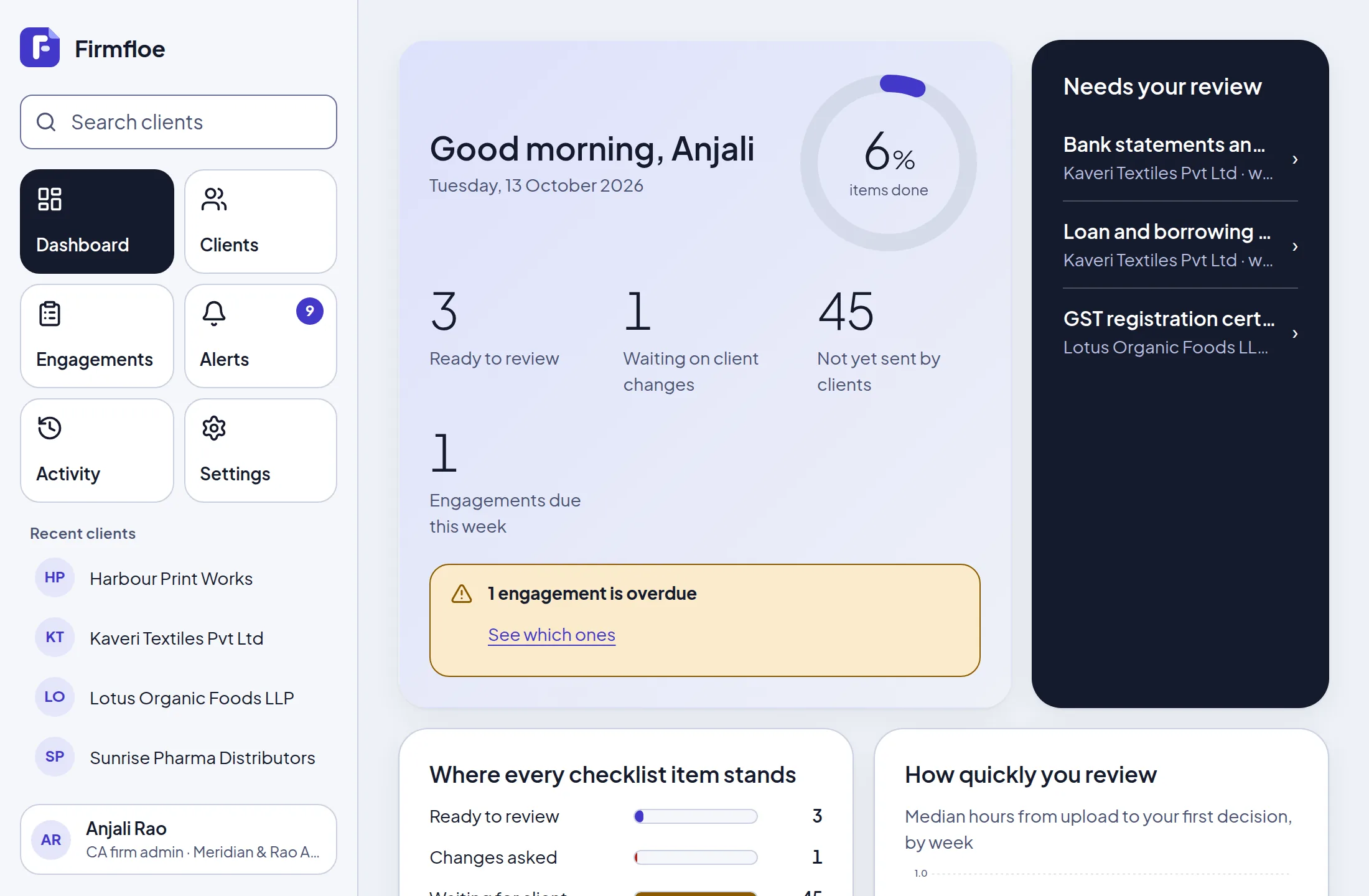Click the HP avatar for Harbour Print Works

55,577
